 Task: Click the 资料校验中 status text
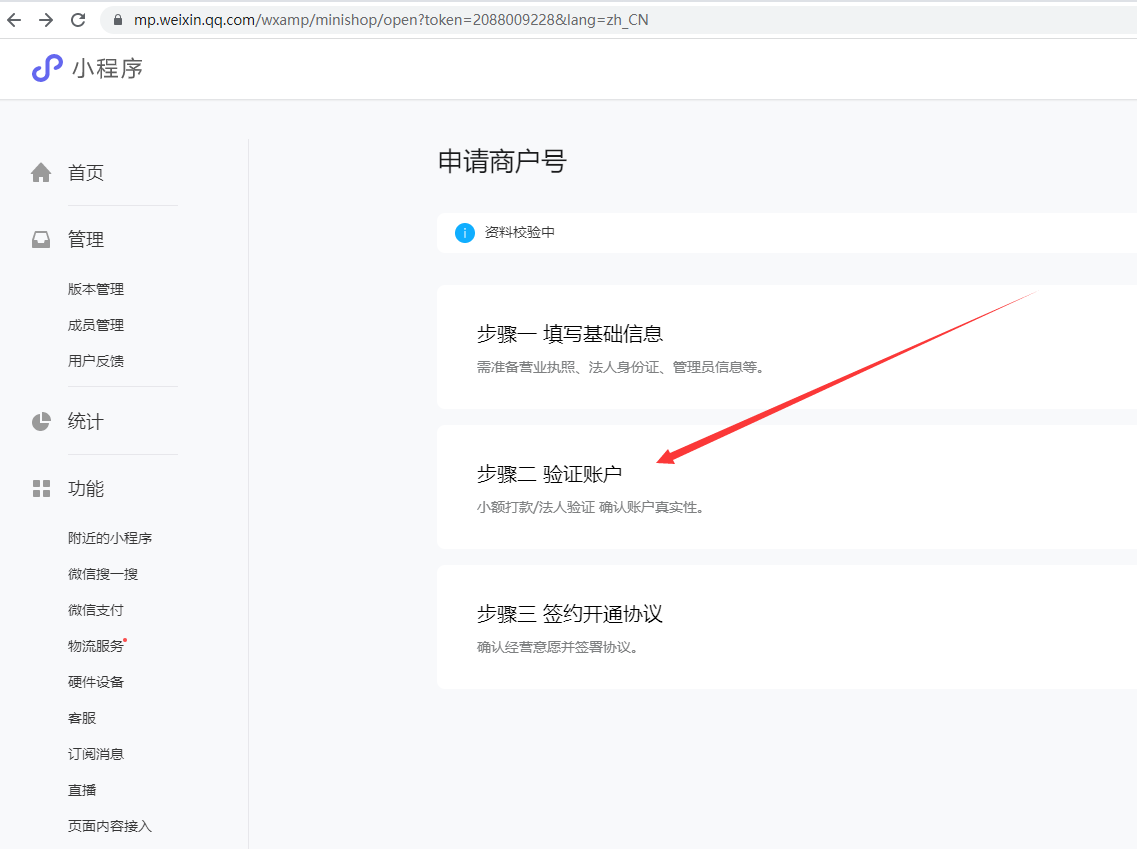click(x=519, y=232)
